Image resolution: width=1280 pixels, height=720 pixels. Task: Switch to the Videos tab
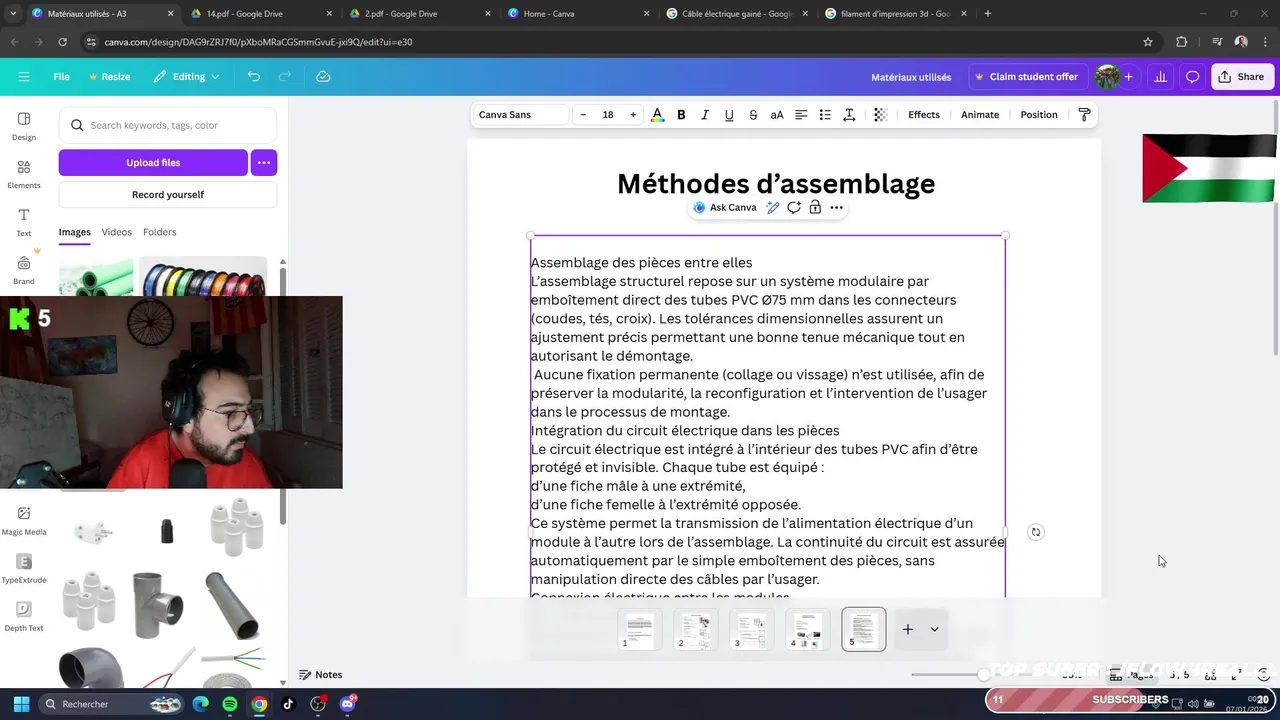tap(117, 232)
